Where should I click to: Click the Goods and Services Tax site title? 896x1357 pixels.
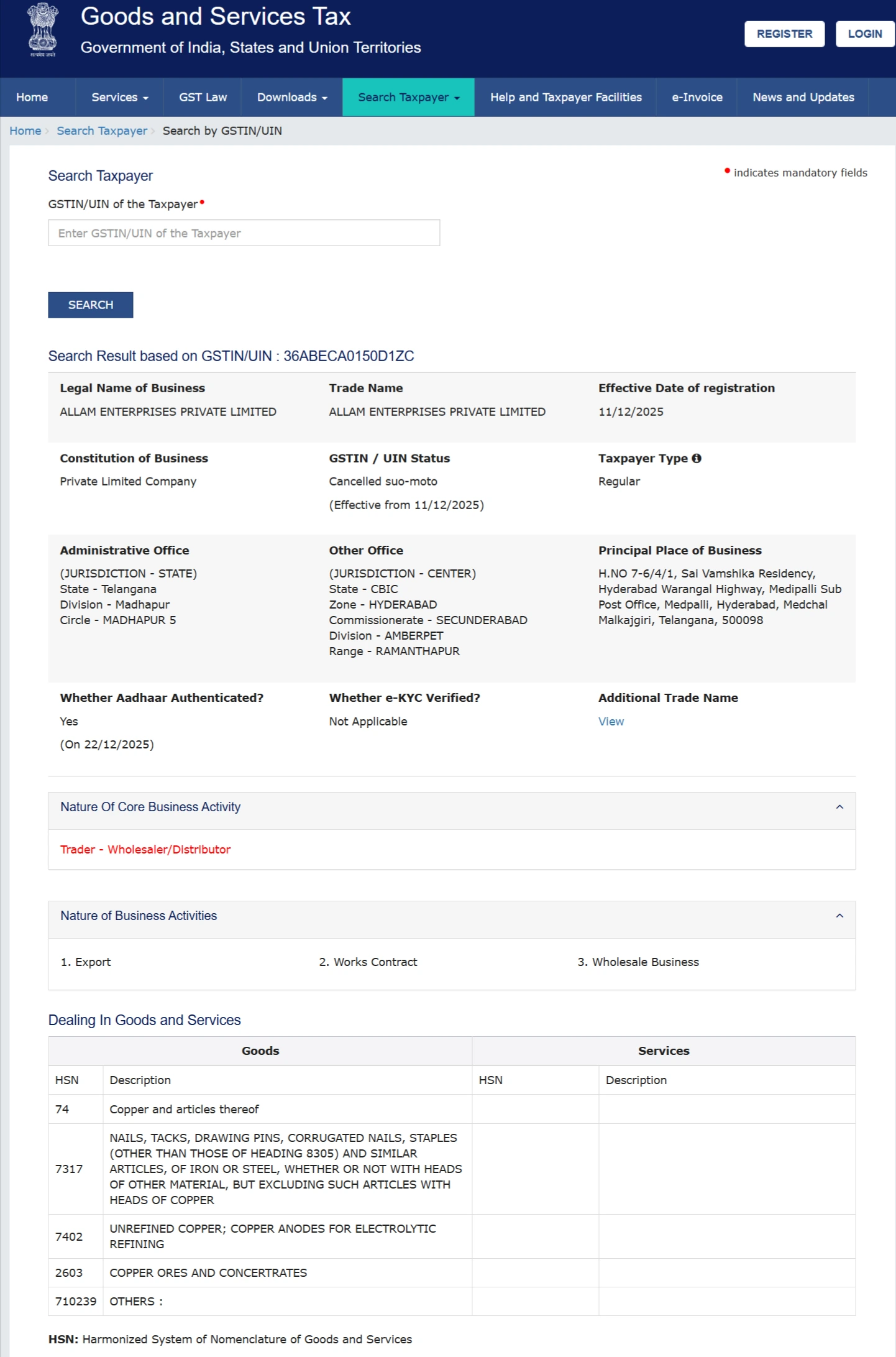point(216,17)
